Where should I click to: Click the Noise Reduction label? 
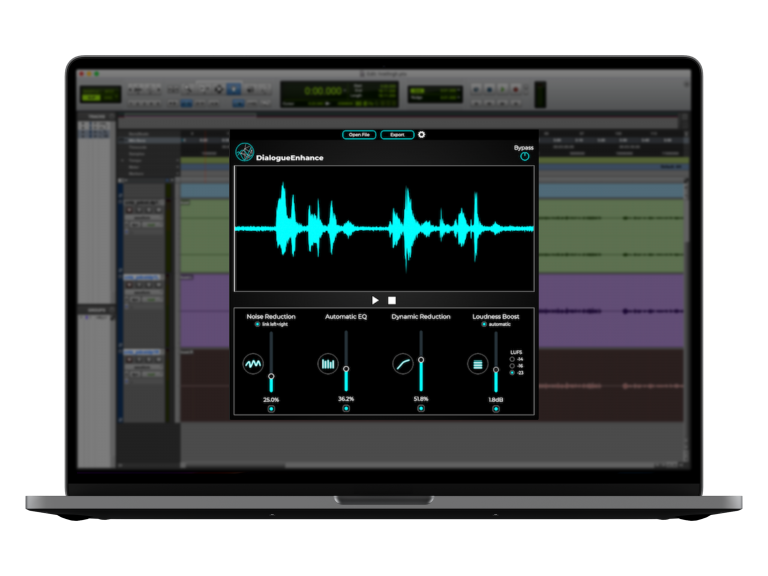(271, 316)
